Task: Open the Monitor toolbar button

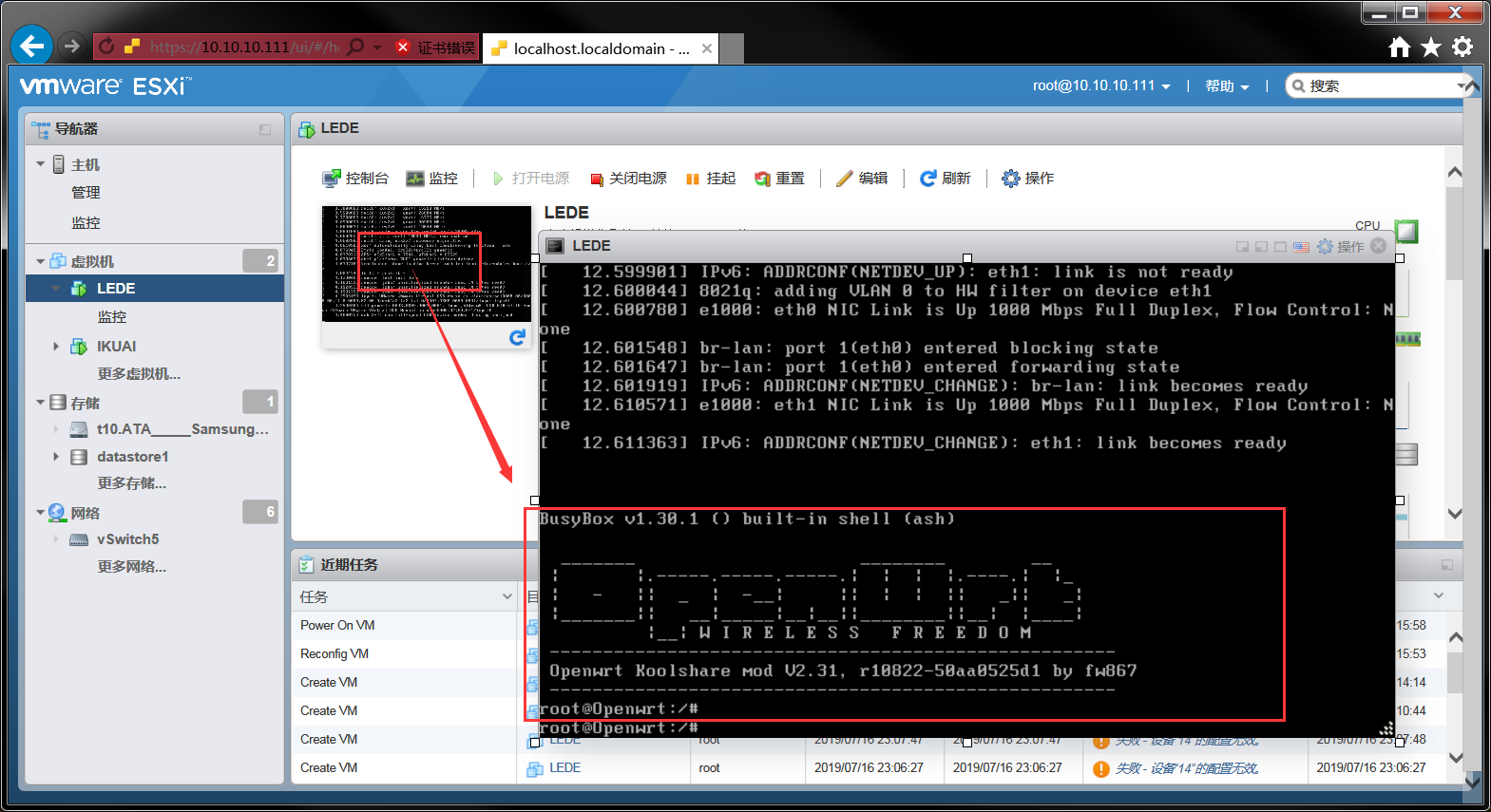Action: (x=431, y=179)
